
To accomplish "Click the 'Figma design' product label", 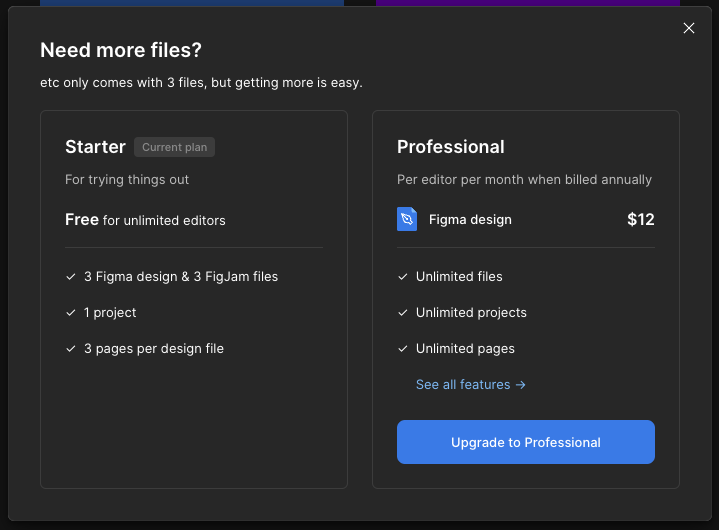I will [470, 220].
